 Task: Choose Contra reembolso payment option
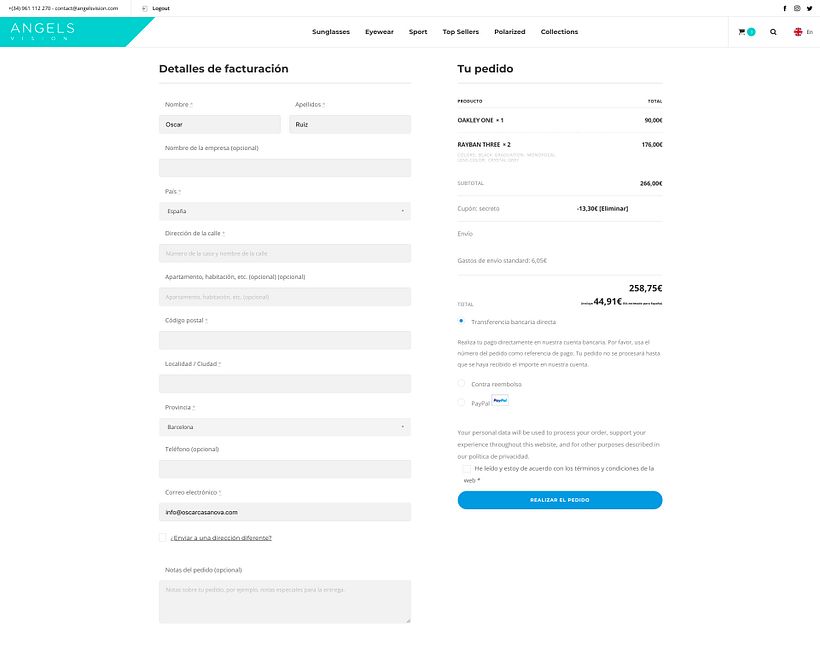click(x=461, y=383)
